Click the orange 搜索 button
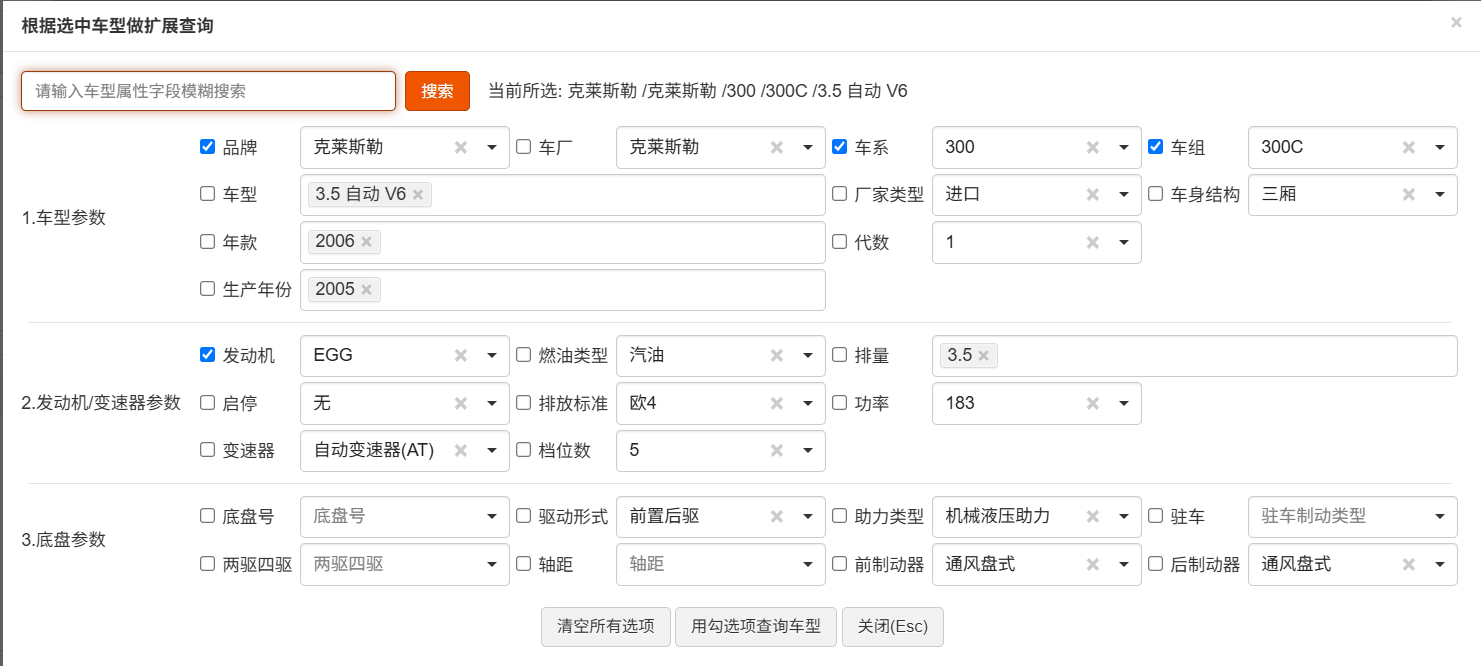 click(437, 91)
